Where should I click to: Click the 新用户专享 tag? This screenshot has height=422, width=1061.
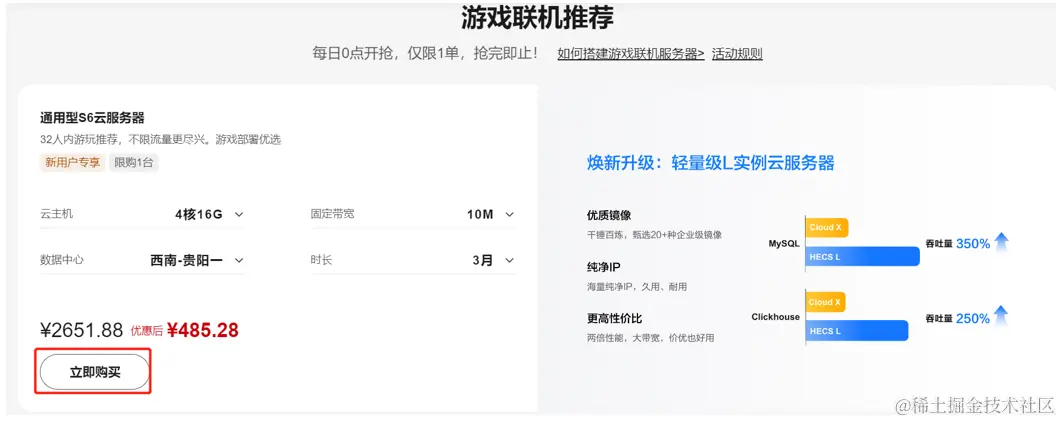point(72,162)
